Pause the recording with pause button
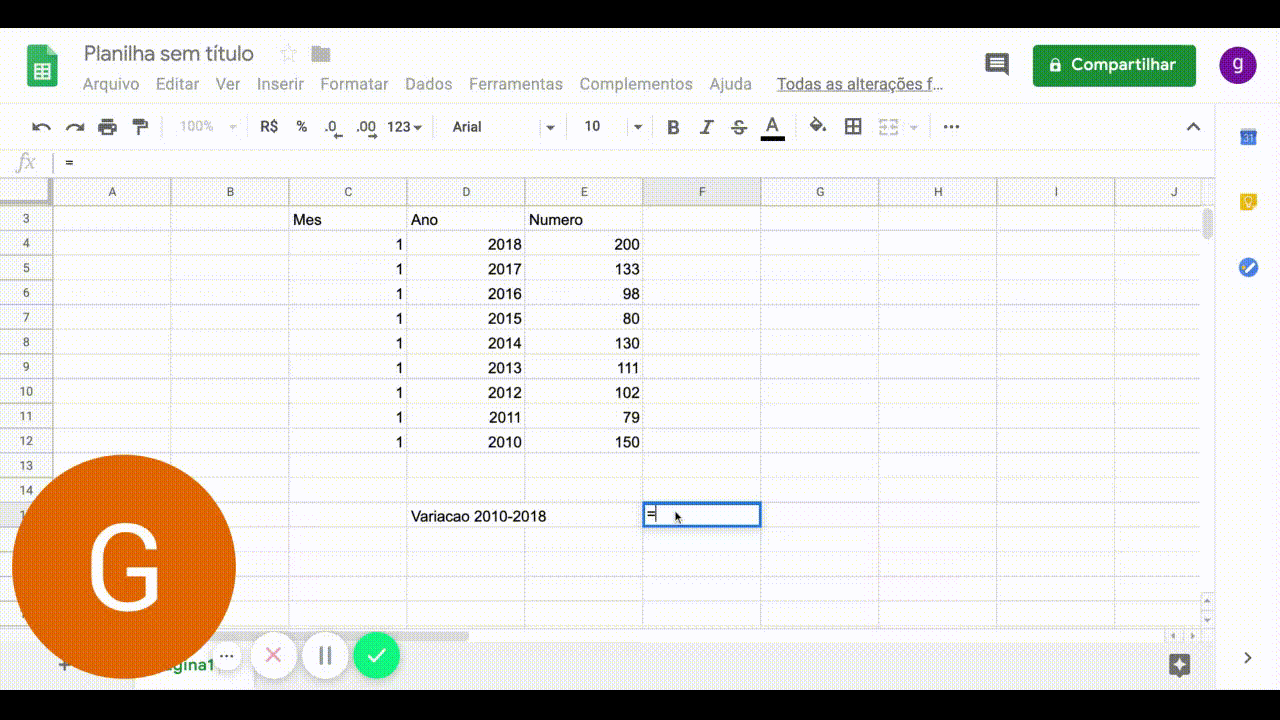Screen dimensions: 1280x720 coord(325,656)
